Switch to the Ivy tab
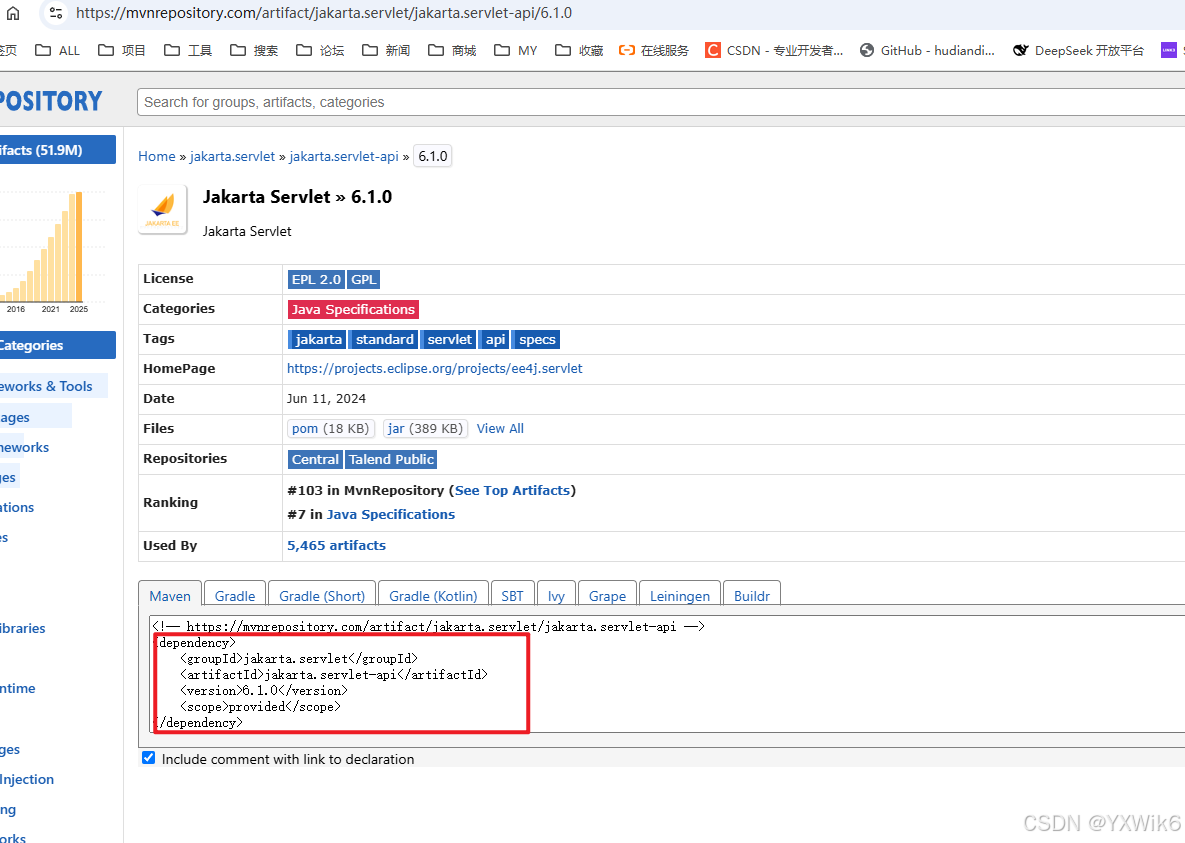Screen dimensions: 1185x843 pos(556,596)
